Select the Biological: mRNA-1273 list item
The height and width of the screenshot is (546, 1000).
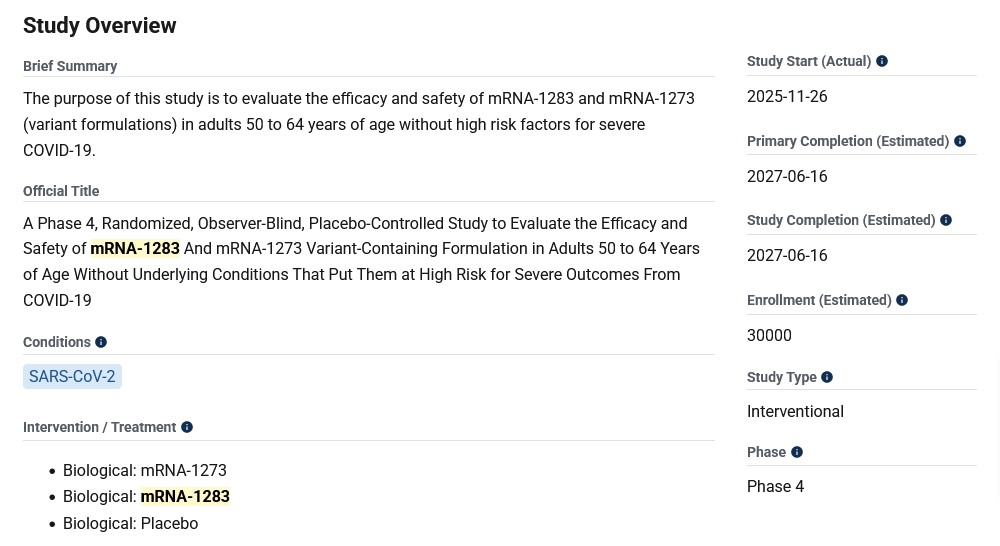145,470
